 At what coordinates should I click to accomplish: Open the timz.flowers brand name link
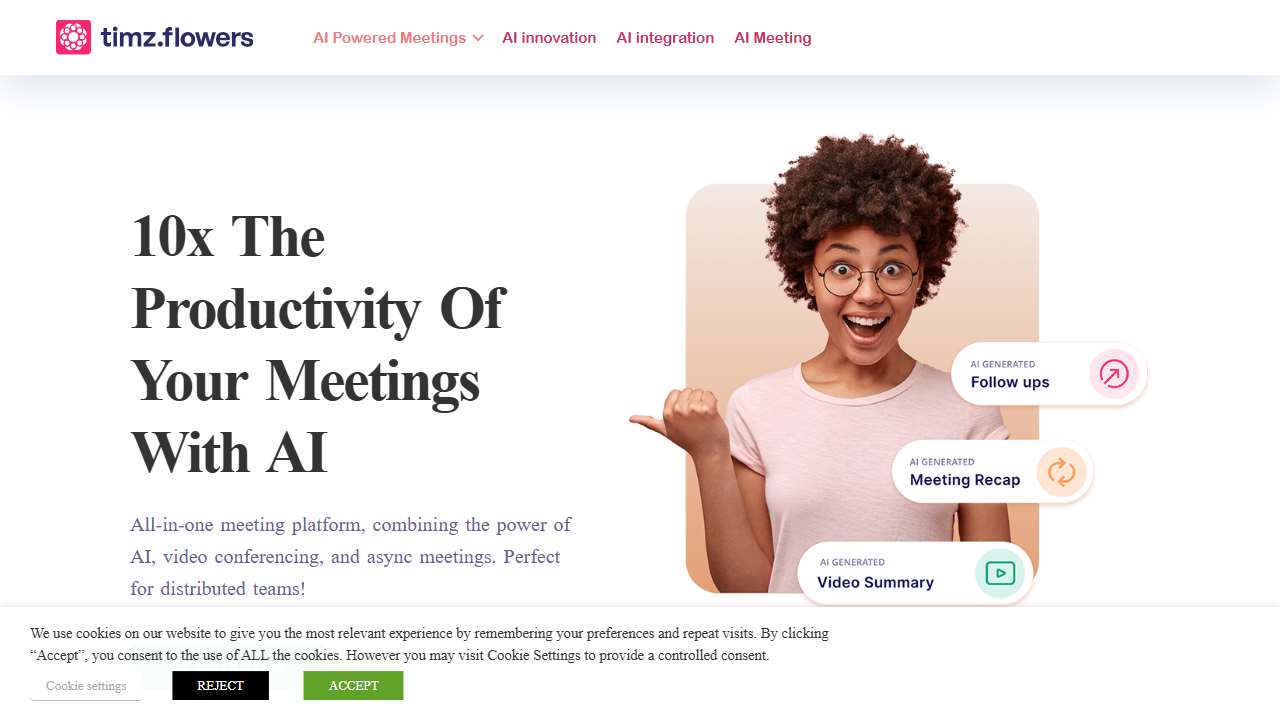(x=177, y=38)
